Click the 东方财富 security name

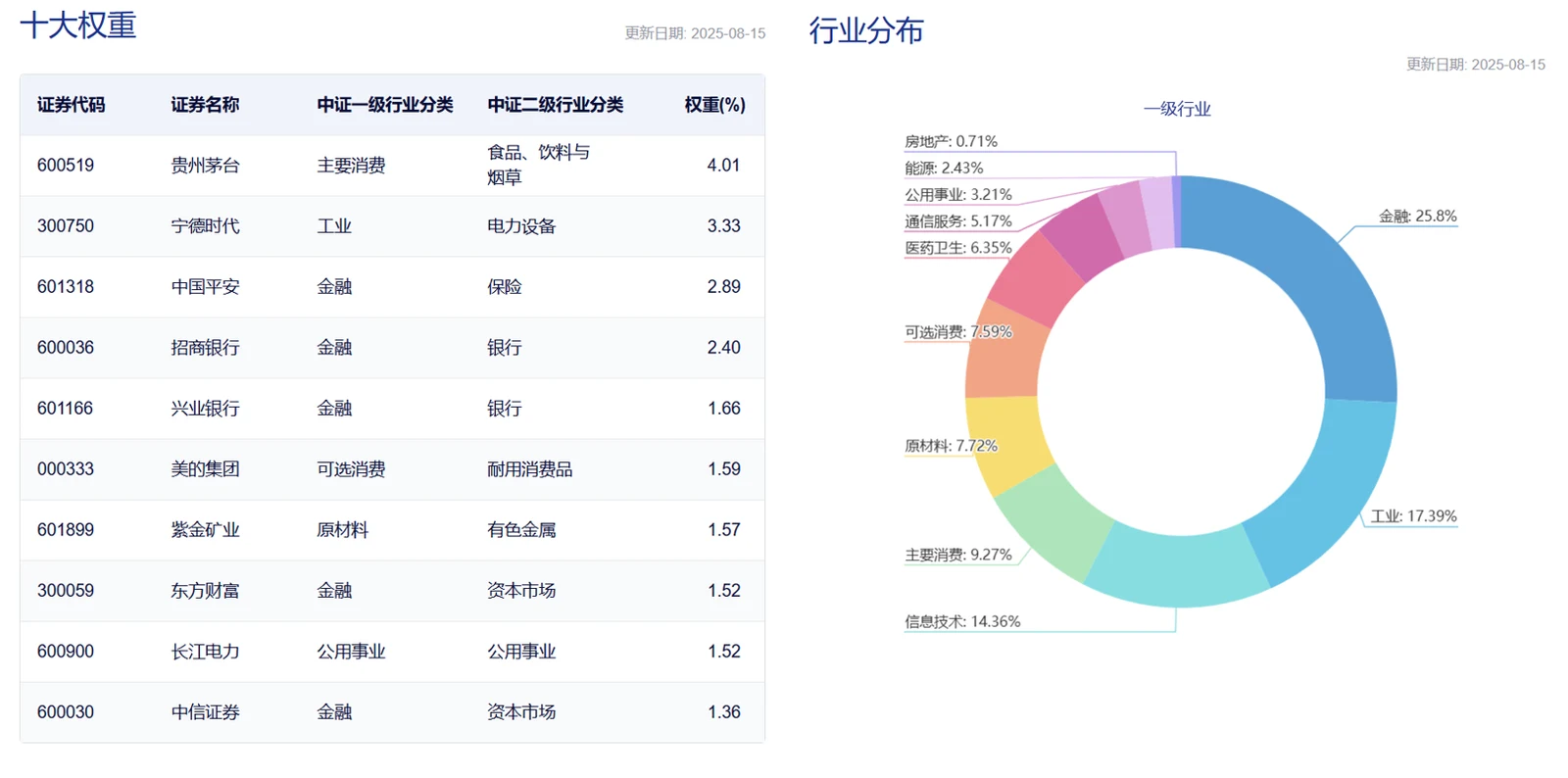205,591
